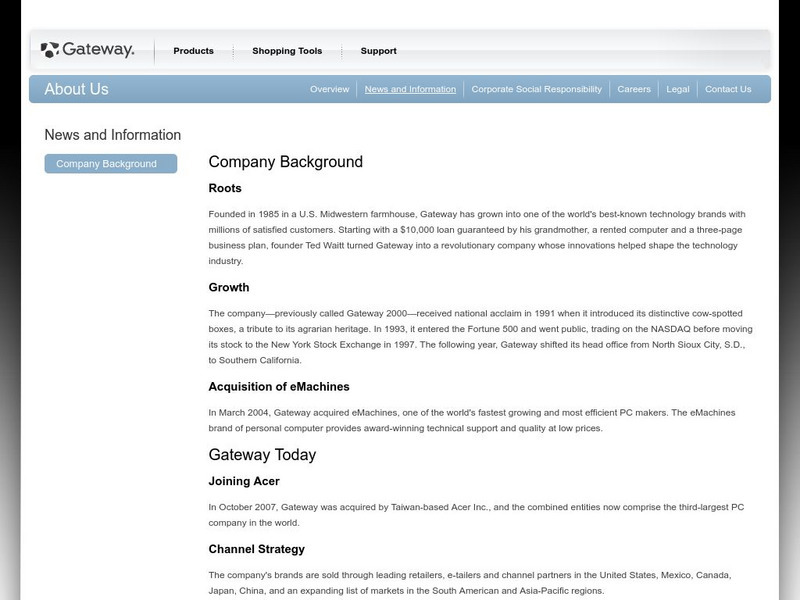The height and width of the screenshot is (600, 800).
Task: Open the Shopping Tools menu
Action: pos(287,51)
